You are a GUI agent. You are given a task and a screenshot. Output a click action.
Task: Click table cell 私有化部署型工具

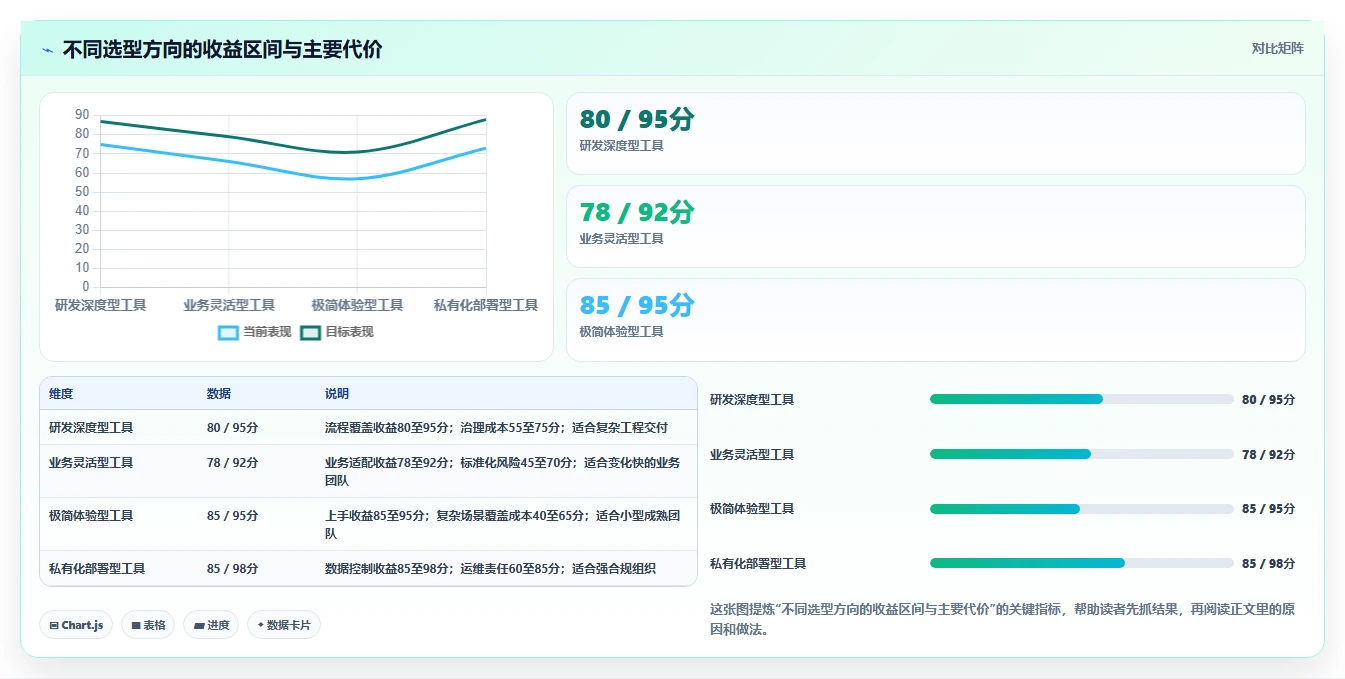click(x=97, y=569)
